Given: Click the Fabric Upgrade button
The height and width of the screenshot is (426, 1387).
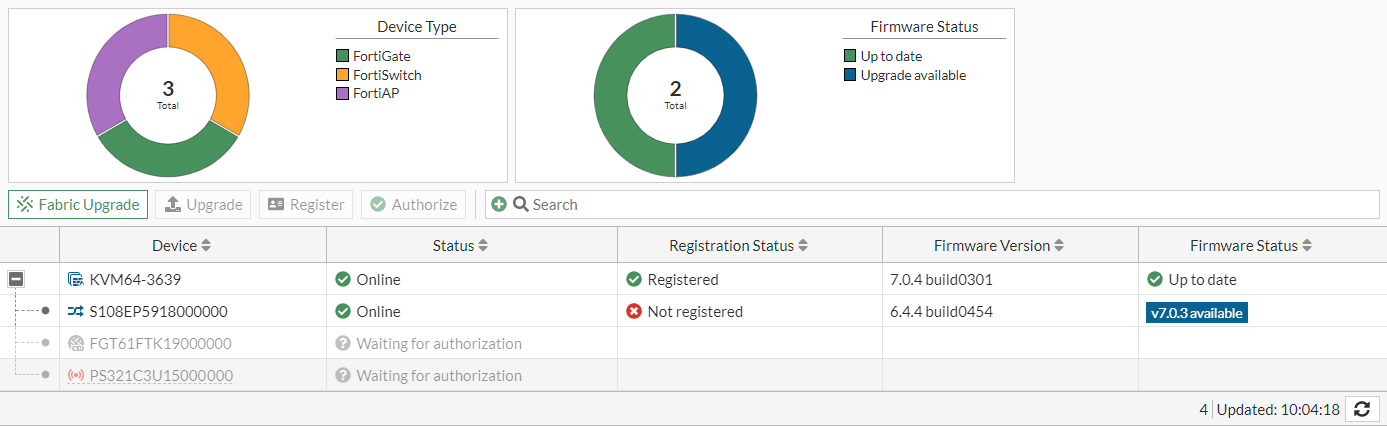Looking at the screenshot, I should click(x=78, y=205).
